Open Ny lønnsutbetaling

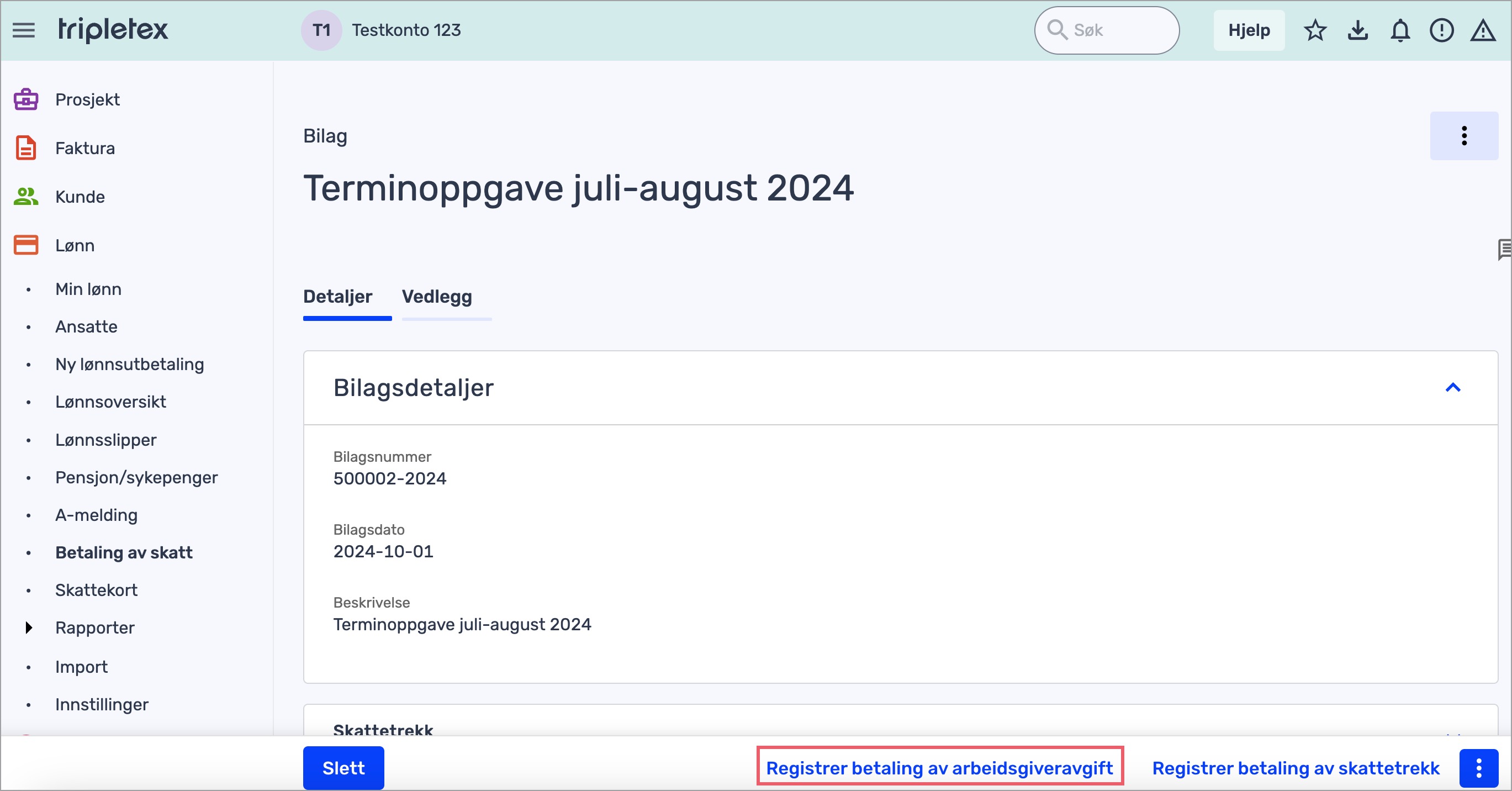[x=130, y=364]
